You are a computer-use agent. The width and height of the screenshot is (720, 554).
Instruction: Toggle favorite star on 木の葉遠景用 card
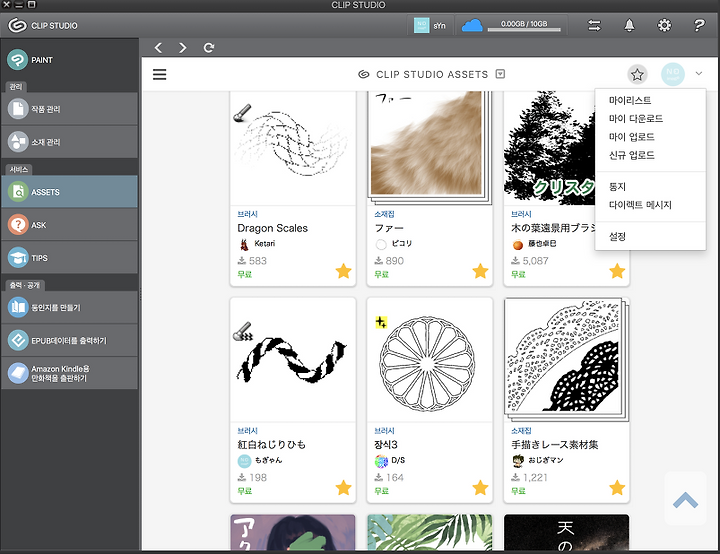tap(617, 271)
